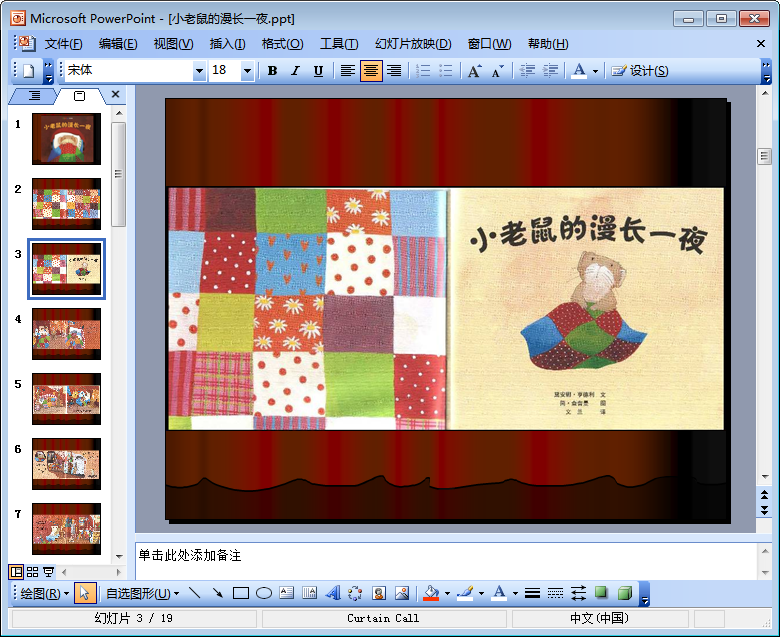Align text left

(348, 71)
